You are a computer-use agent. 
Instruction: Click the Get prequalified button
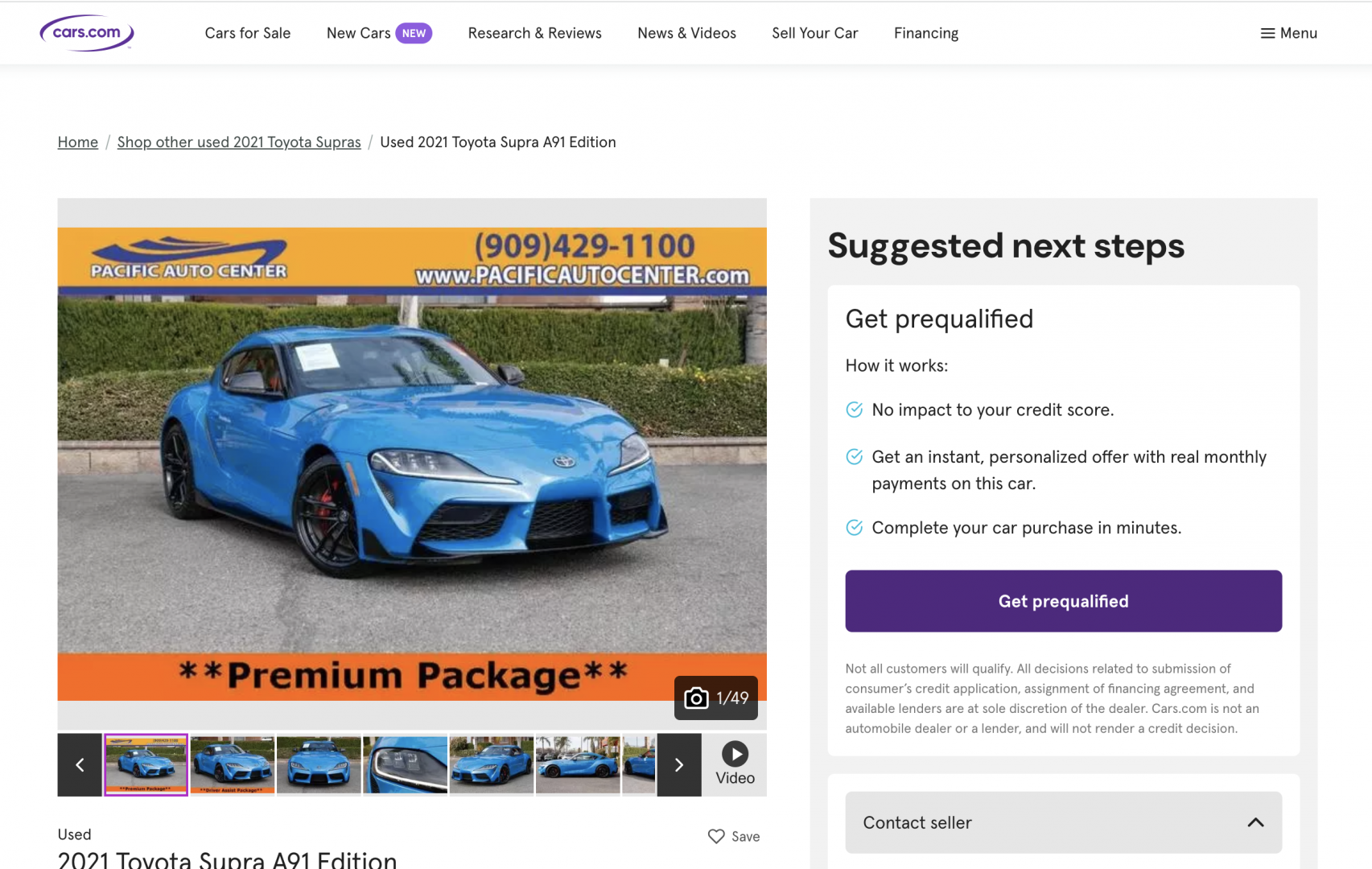[x=1063, y=601]
